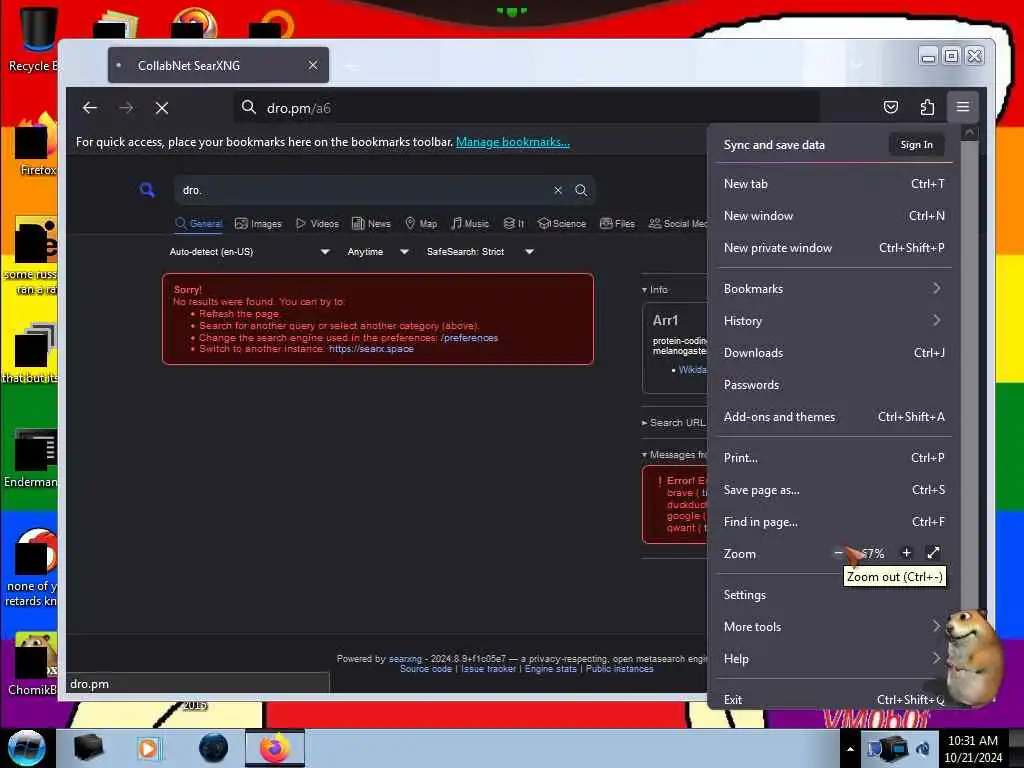Open the https://searx.space link
The image size is (1024, 768).
click(x=371, y=349)
